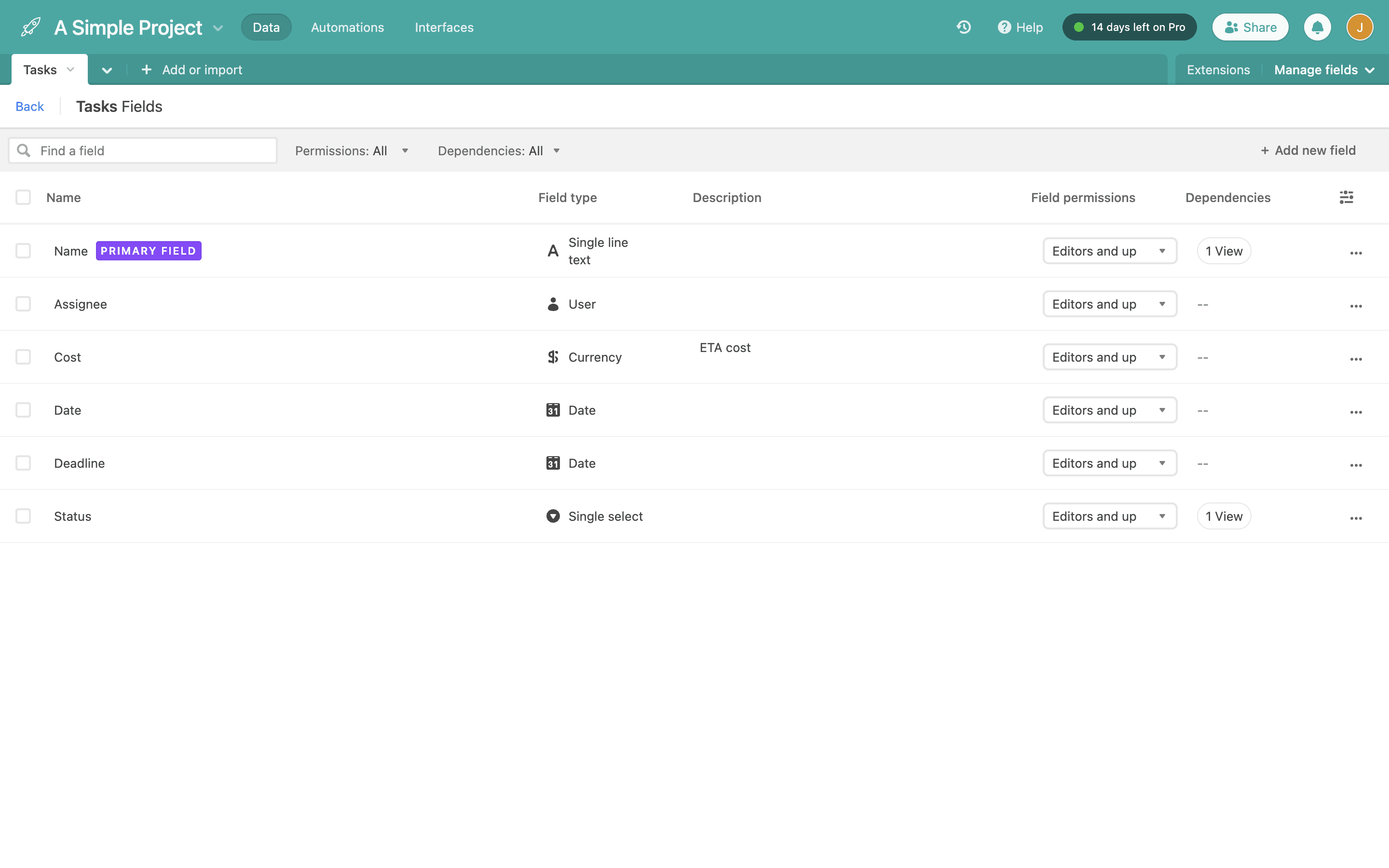
Task: Click the Help question mark icon
Action: pyautogui.click(x=1004, y=27)
